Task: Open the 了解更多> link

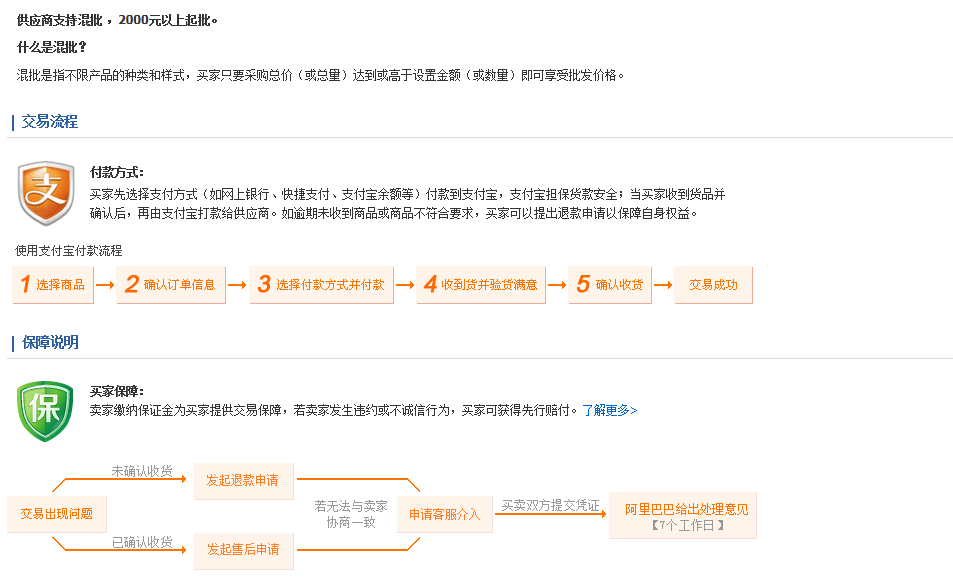Action: tap(610, 410)
